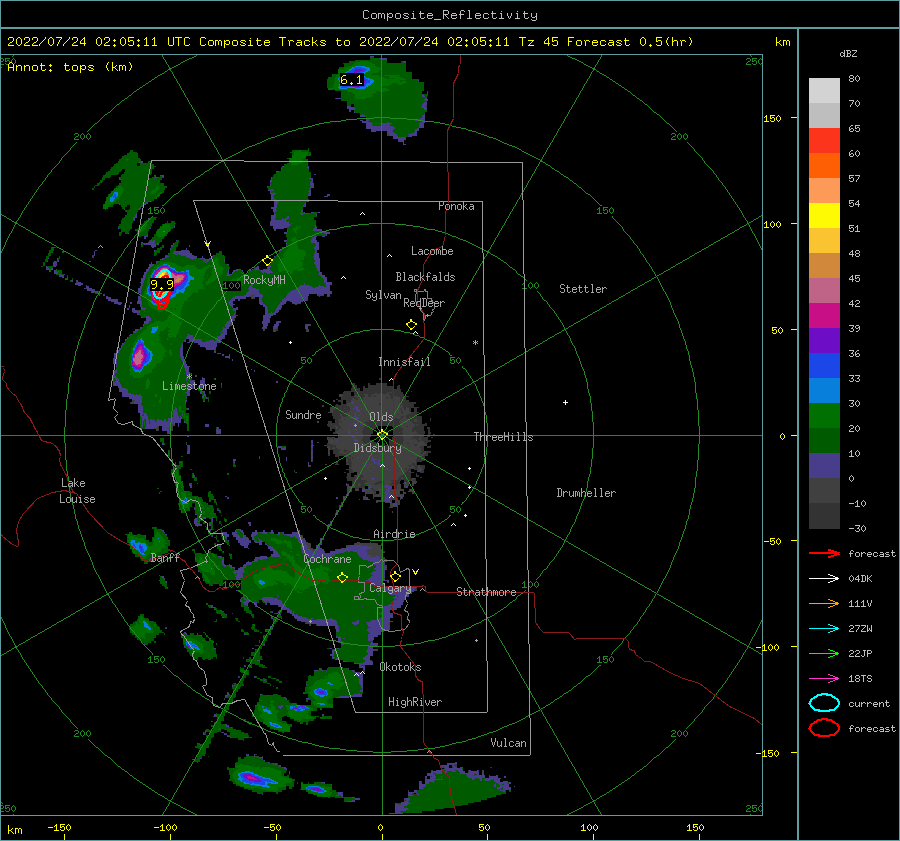Viewport: 900px width, 841px height.
Task: Click the Didsbury label near radar center
Action: tap(378, 448)
